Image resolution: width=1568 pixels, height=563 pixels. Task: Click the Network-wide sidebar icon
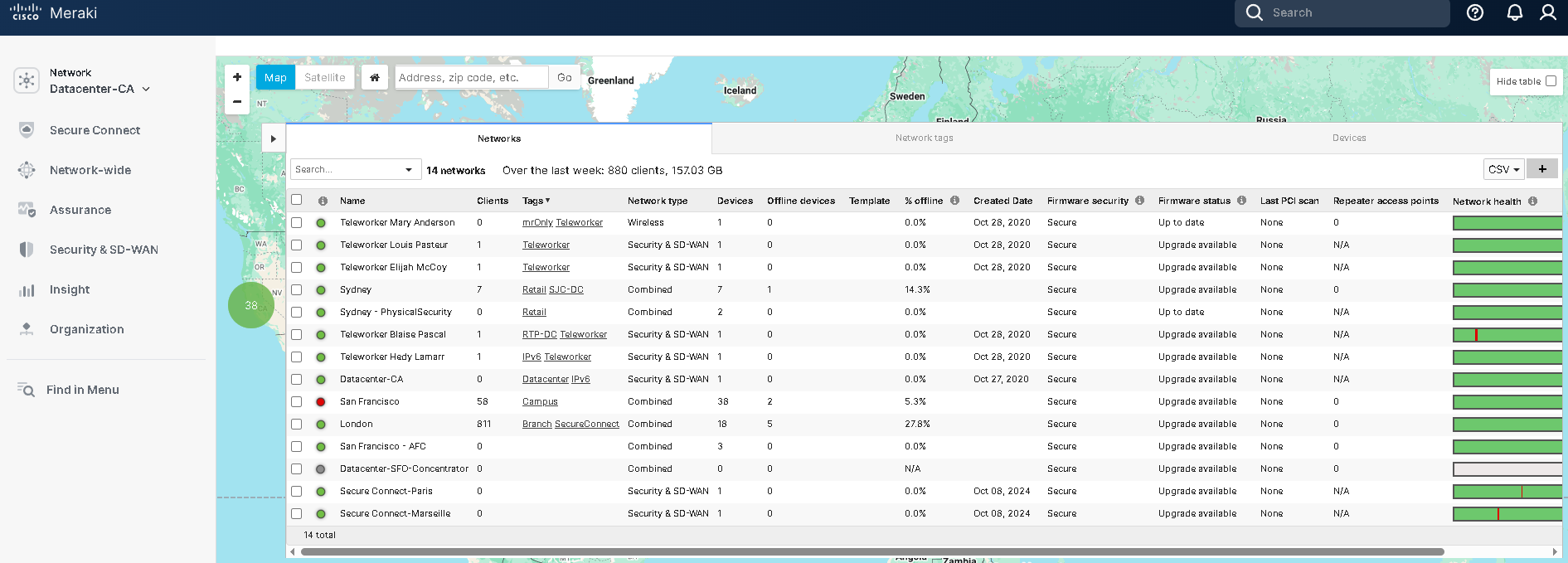(27, 170)
